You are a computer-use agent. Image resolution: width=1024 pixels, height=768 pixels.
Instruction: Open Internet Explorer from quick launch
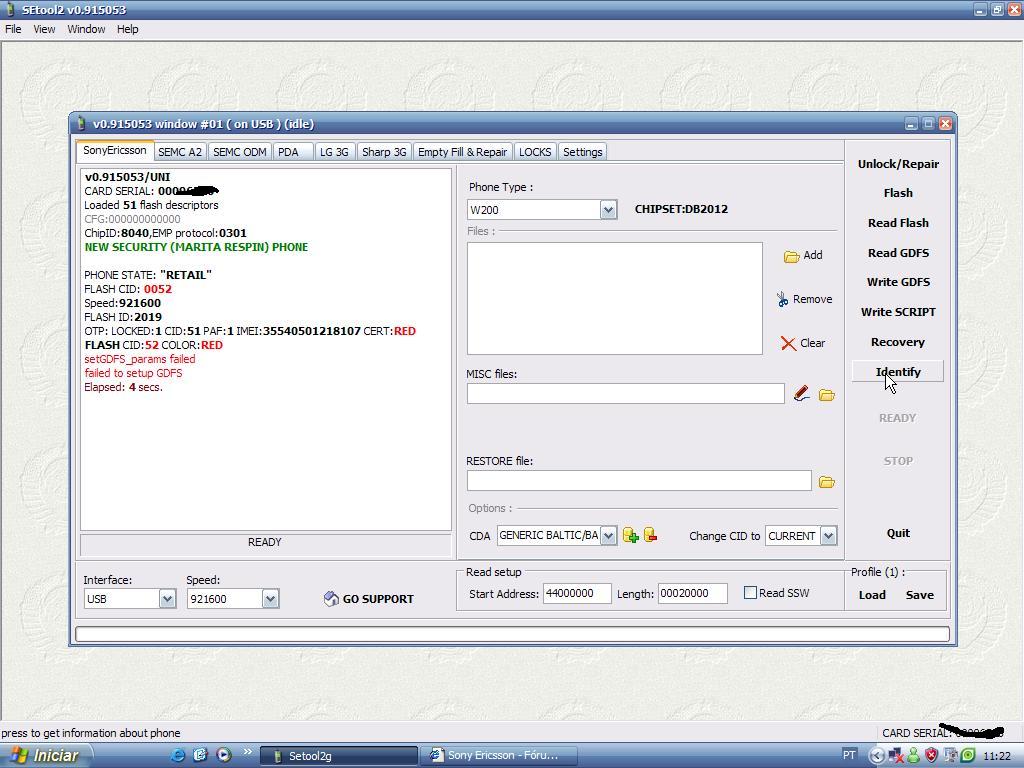[x=177, y=755]
